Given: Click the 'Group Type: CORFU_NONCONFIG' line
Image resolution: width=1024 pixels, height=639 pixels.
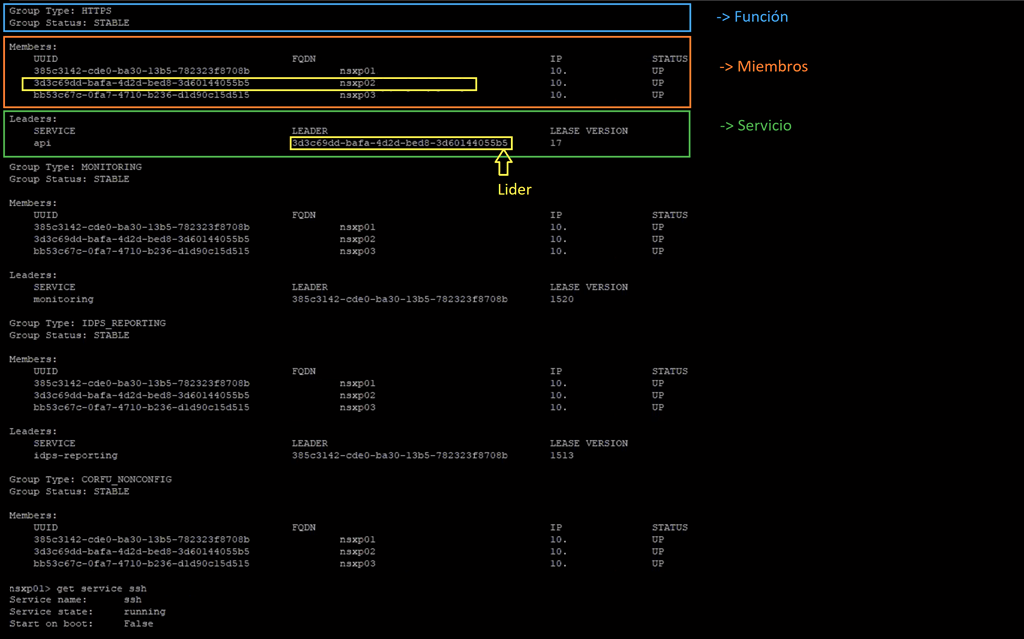Looking at the screenshot, I should [90, 479].
